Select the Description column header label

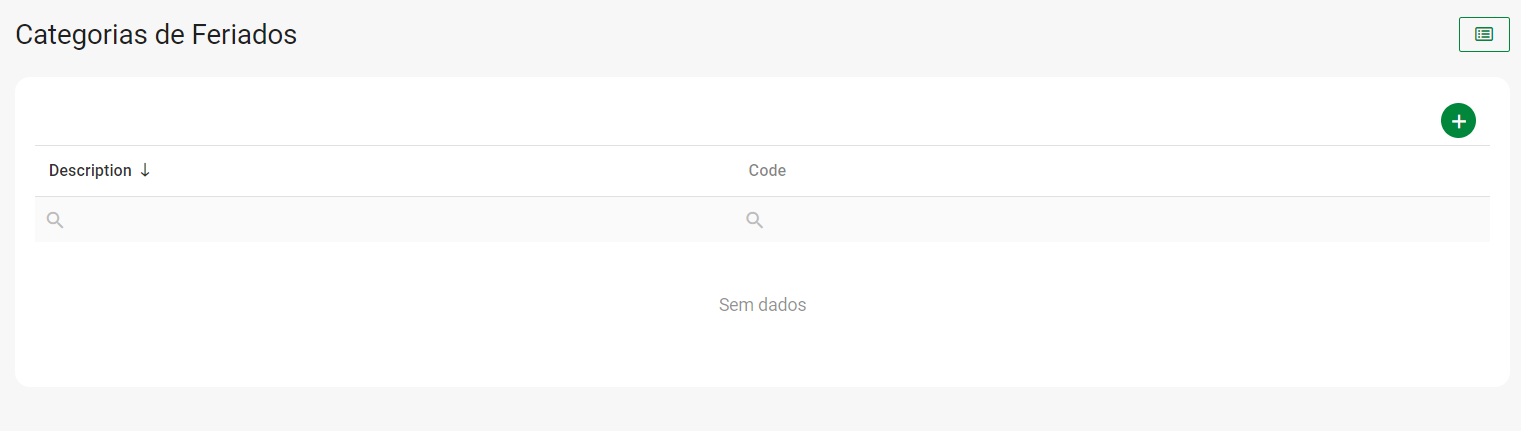click(x=90, y=171)
